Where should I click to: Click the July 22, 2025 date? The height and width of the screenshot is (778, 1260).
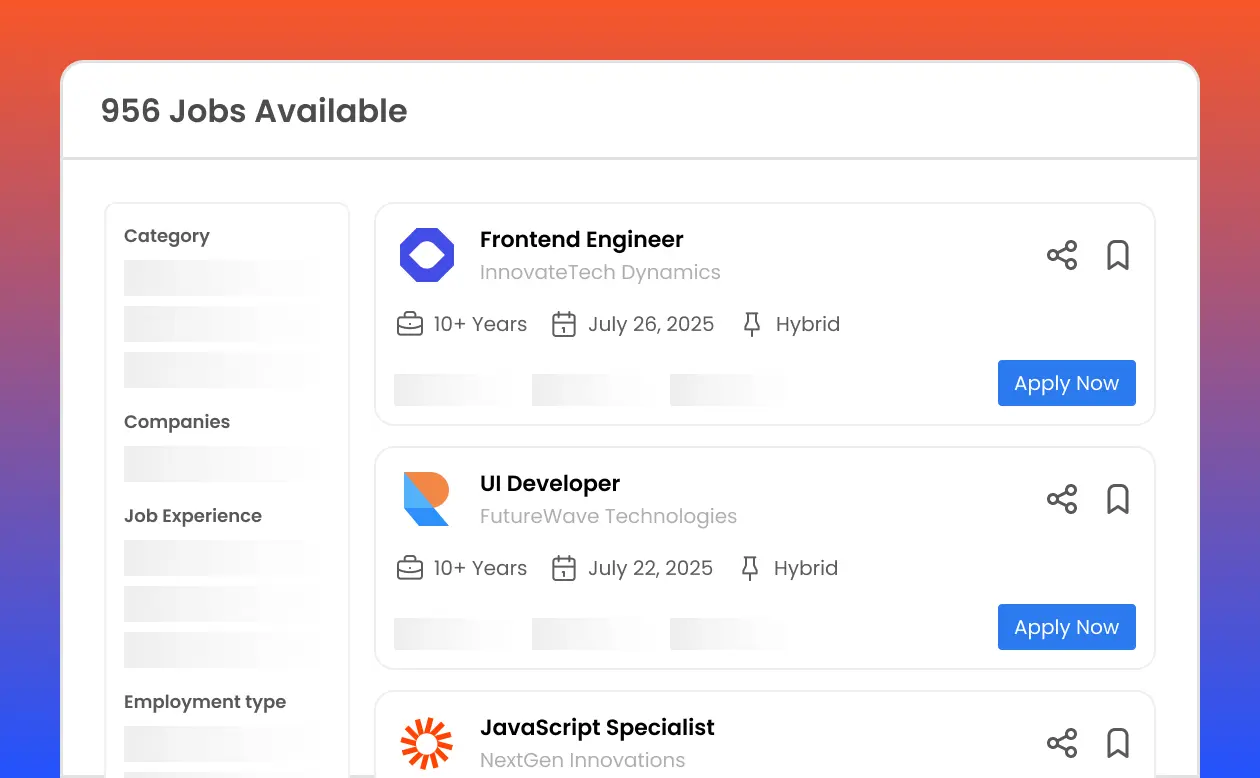[x=650, y=568]
